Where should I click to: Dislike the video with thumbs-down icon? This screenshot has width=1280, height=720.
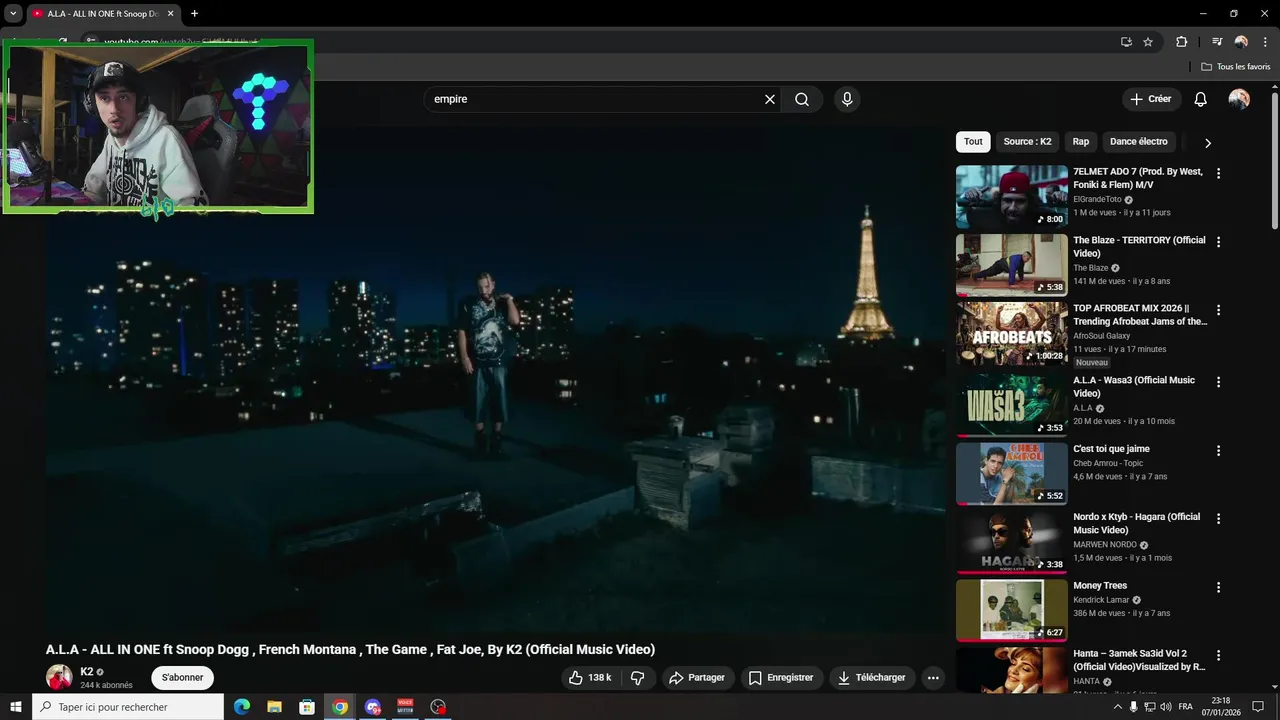click(x=638, y=677)
